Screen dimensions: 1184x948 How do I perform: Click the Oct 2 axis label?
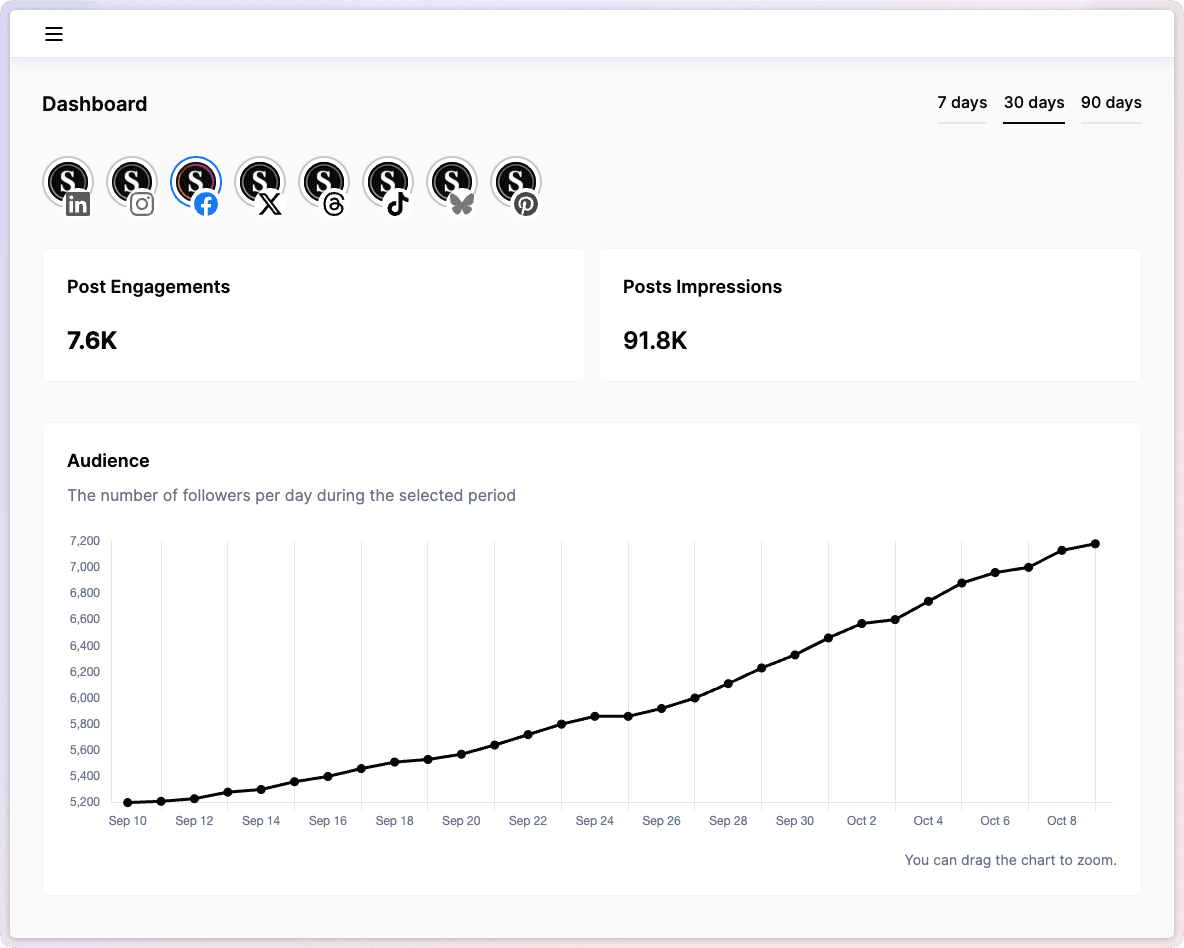pyautogui.click(x=861, y=821)
